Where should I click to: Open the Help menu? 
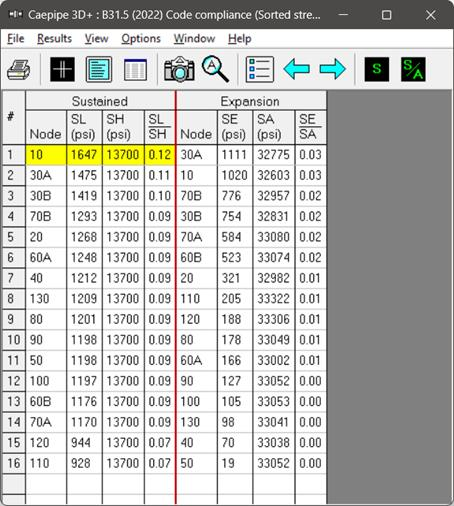coord(240,39)
